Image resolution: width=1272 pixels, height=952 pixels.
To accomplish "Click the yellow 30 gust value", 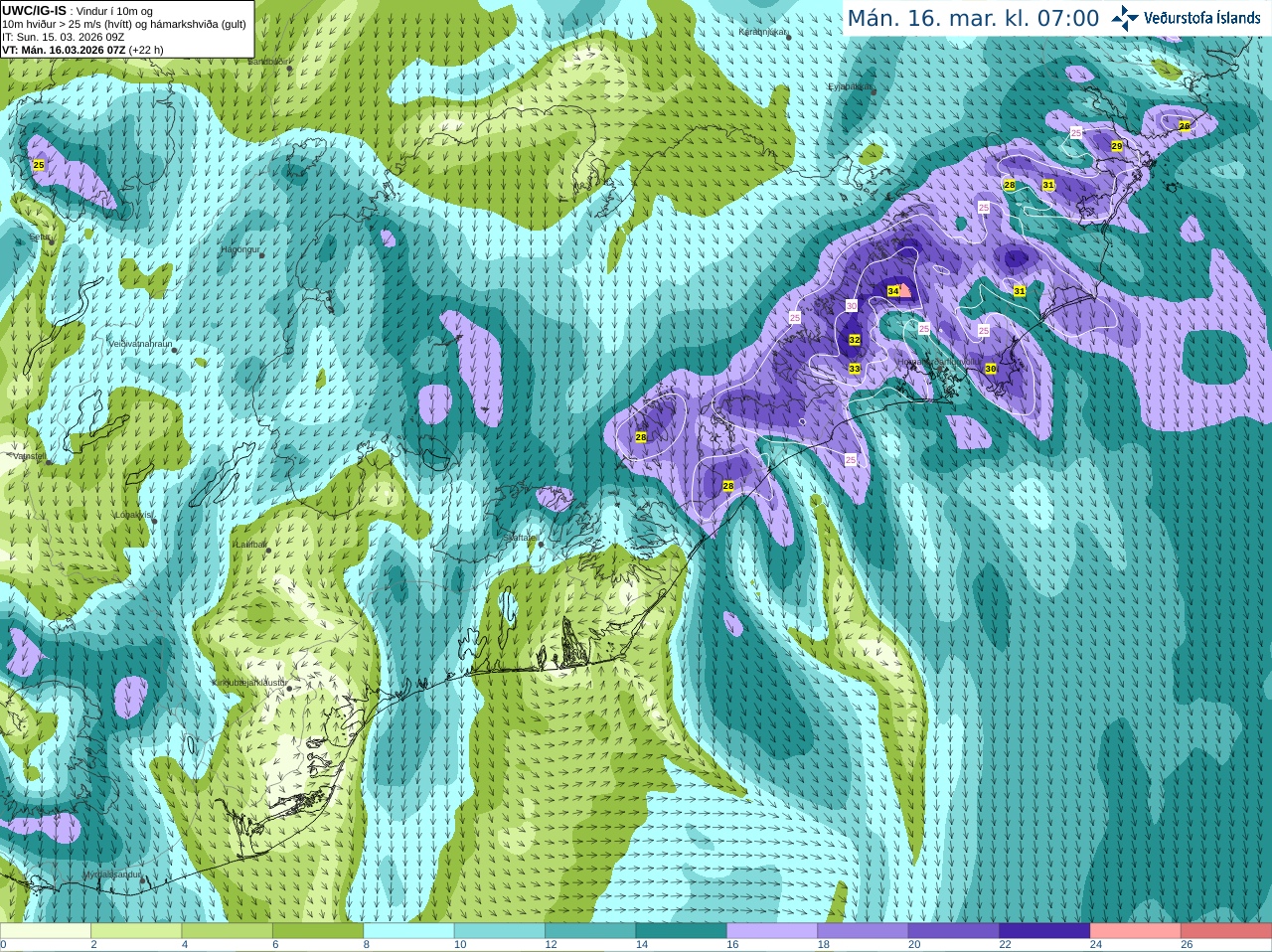I will tap(991, 369).
